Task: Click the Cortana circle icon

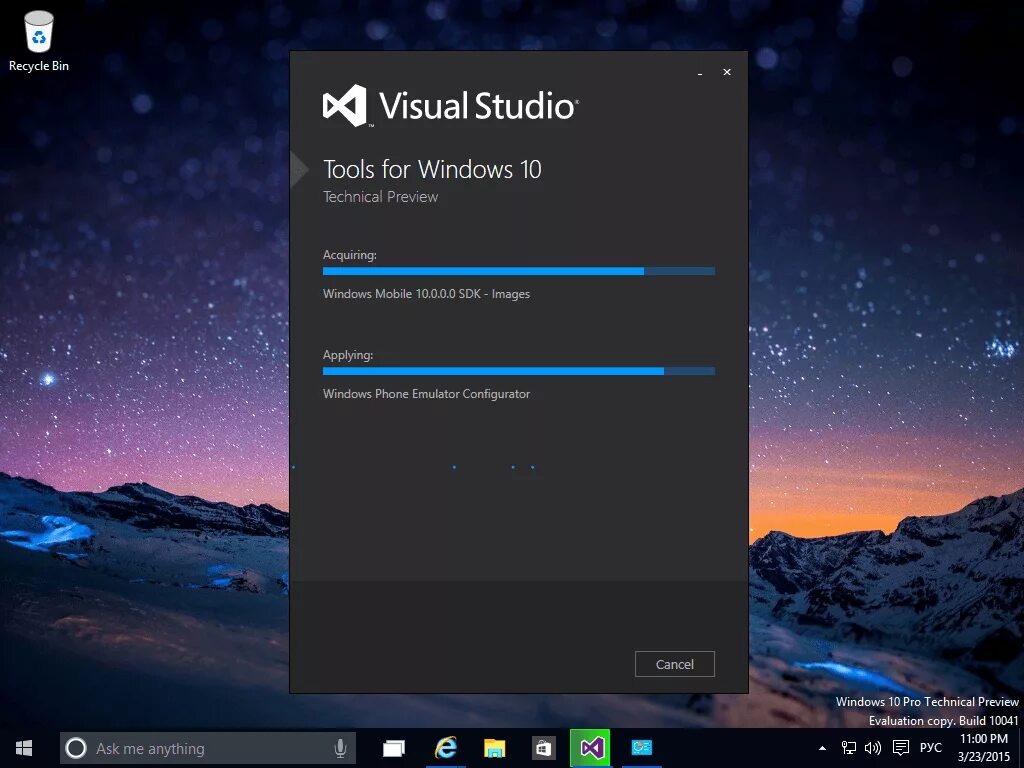Action: (x=76, y=748)
